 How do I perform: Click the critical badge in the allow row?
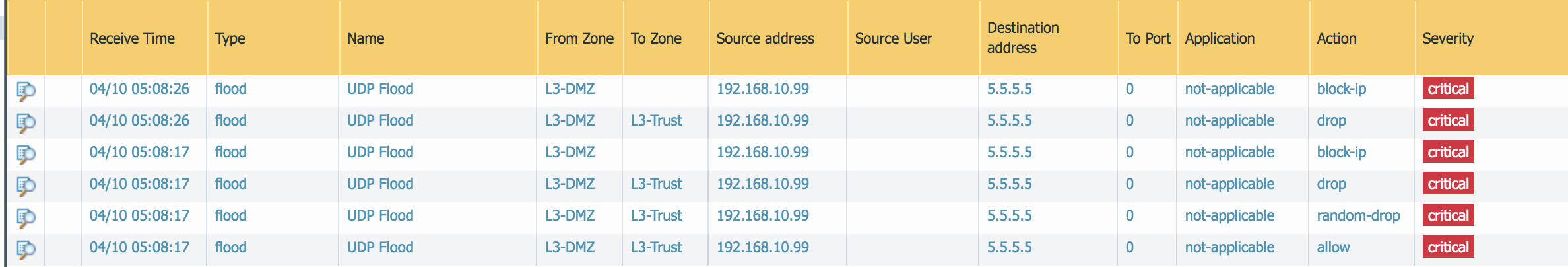(1448, 247)
